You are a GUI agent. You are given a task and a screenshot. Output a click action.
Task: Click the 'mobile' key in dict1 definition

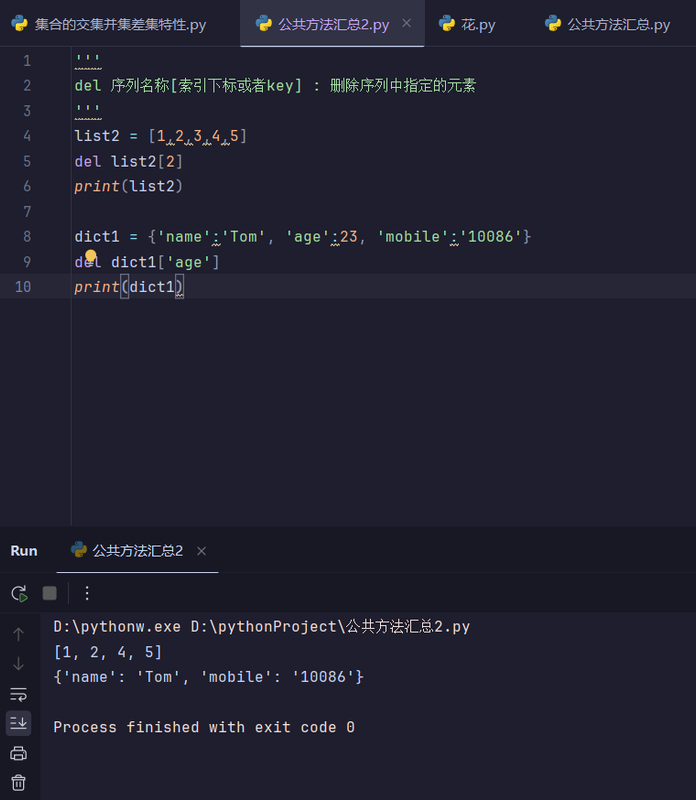[413, 237]
